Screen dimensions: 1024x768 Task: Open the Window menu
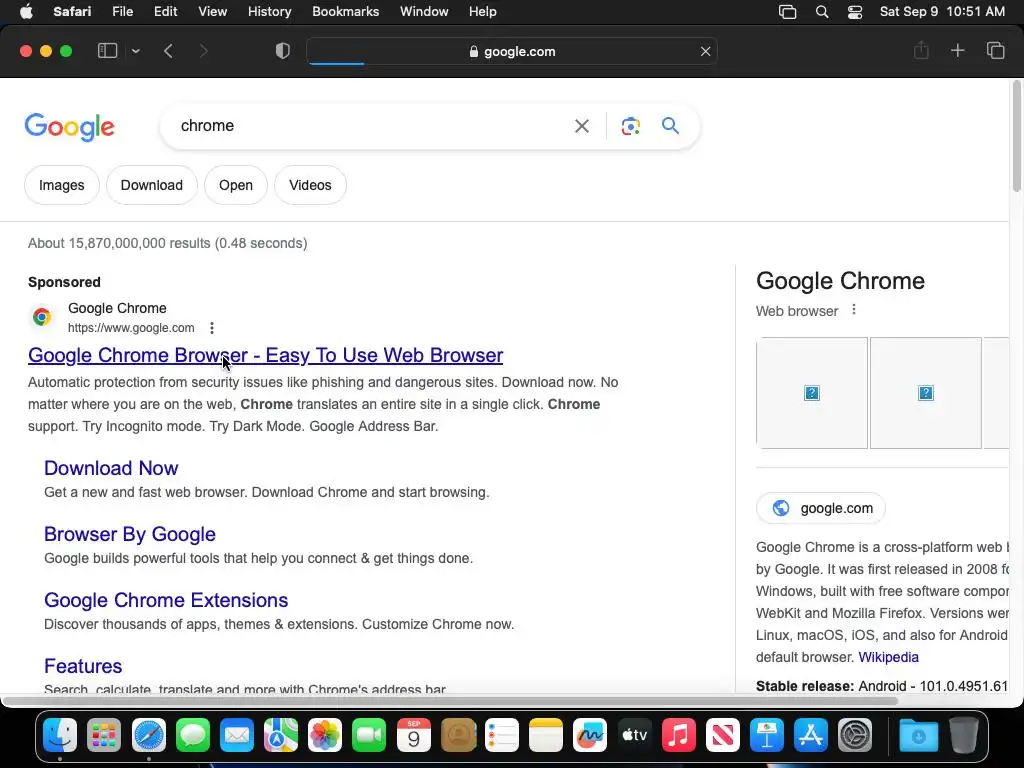click(424, 11)
